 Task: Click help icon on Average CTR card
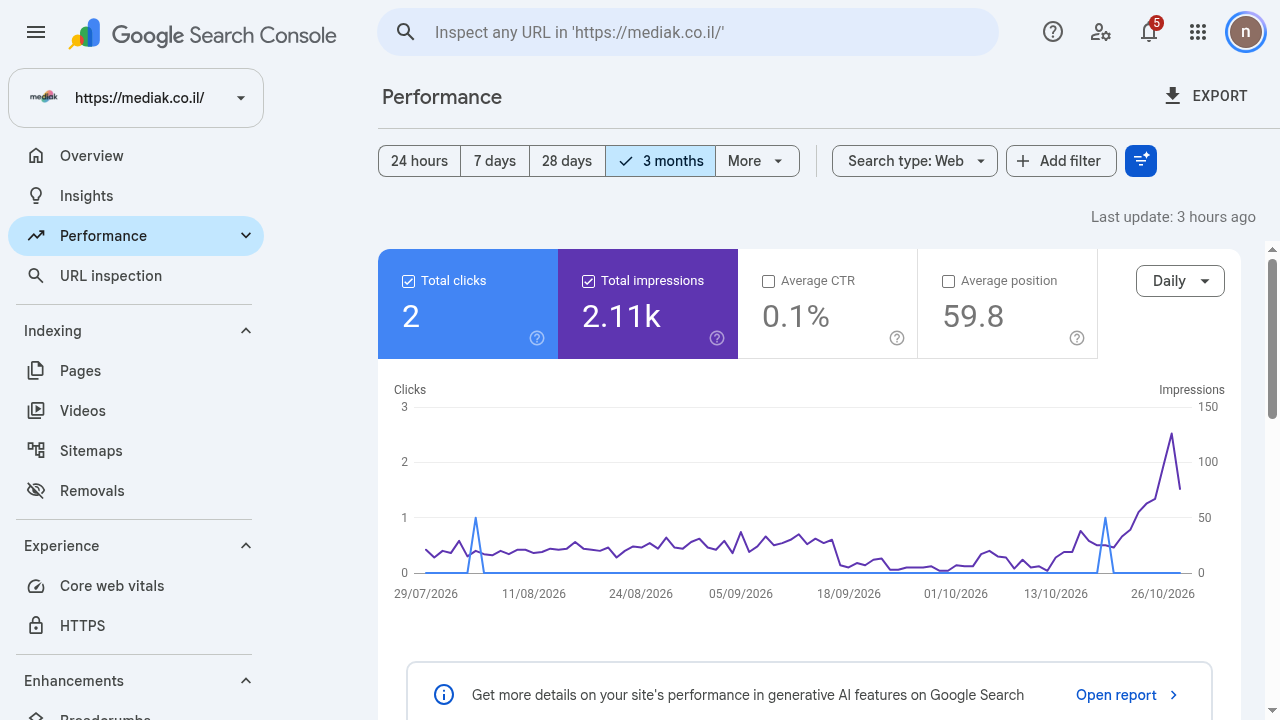[897, 338]
